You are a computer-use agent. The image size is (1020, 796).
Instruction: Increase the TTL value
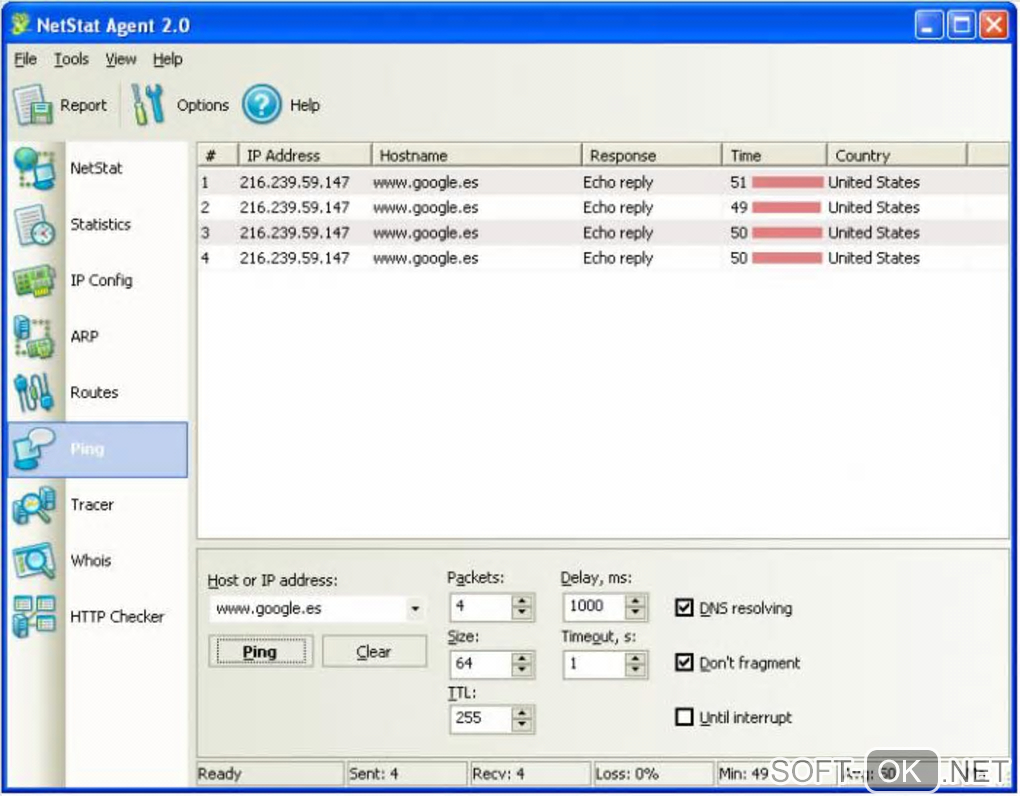(522, 713)
